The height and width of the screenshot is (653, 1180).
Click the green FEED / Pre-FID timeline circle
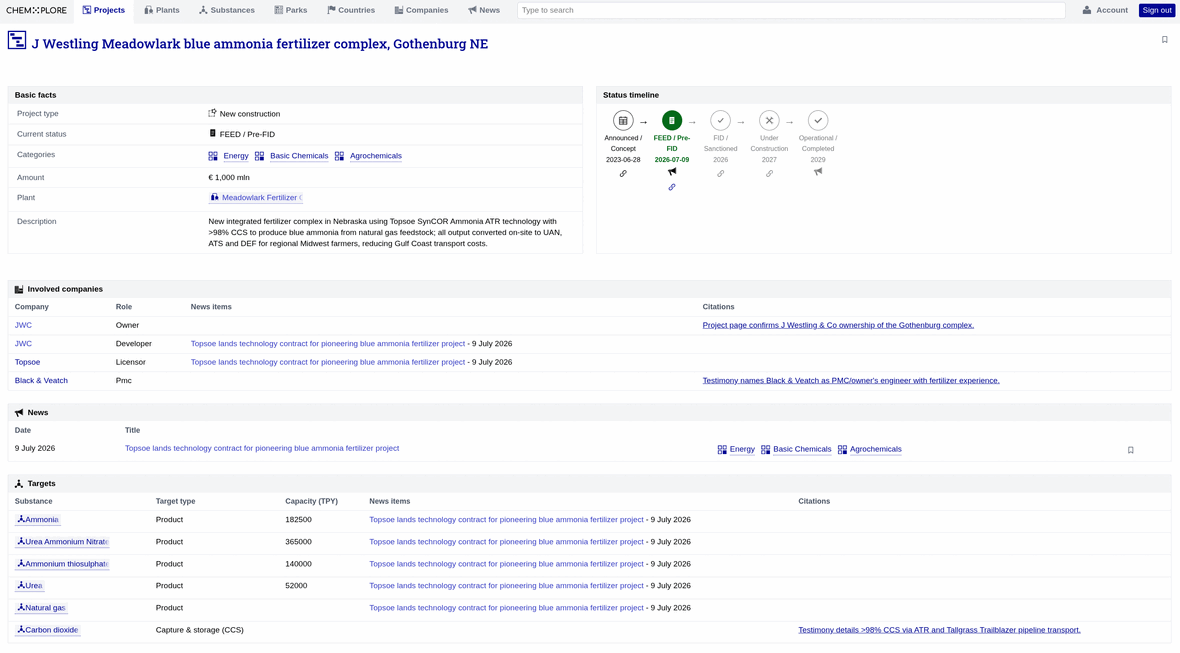click(672, 120)
